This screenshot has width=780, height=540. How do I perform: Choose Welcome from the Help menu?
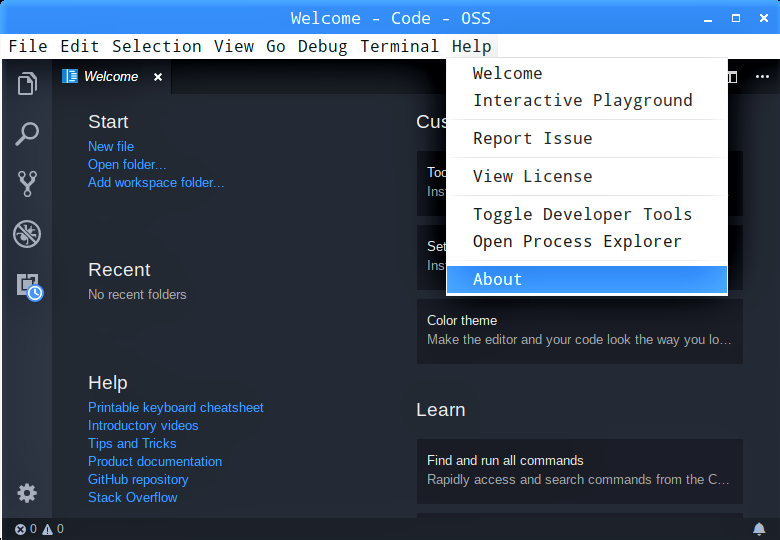click(x=587, y=73)
